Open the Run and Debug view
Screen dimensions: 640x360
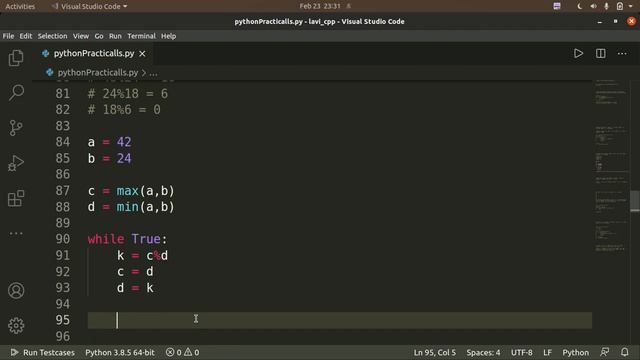[x=16, y=163]
